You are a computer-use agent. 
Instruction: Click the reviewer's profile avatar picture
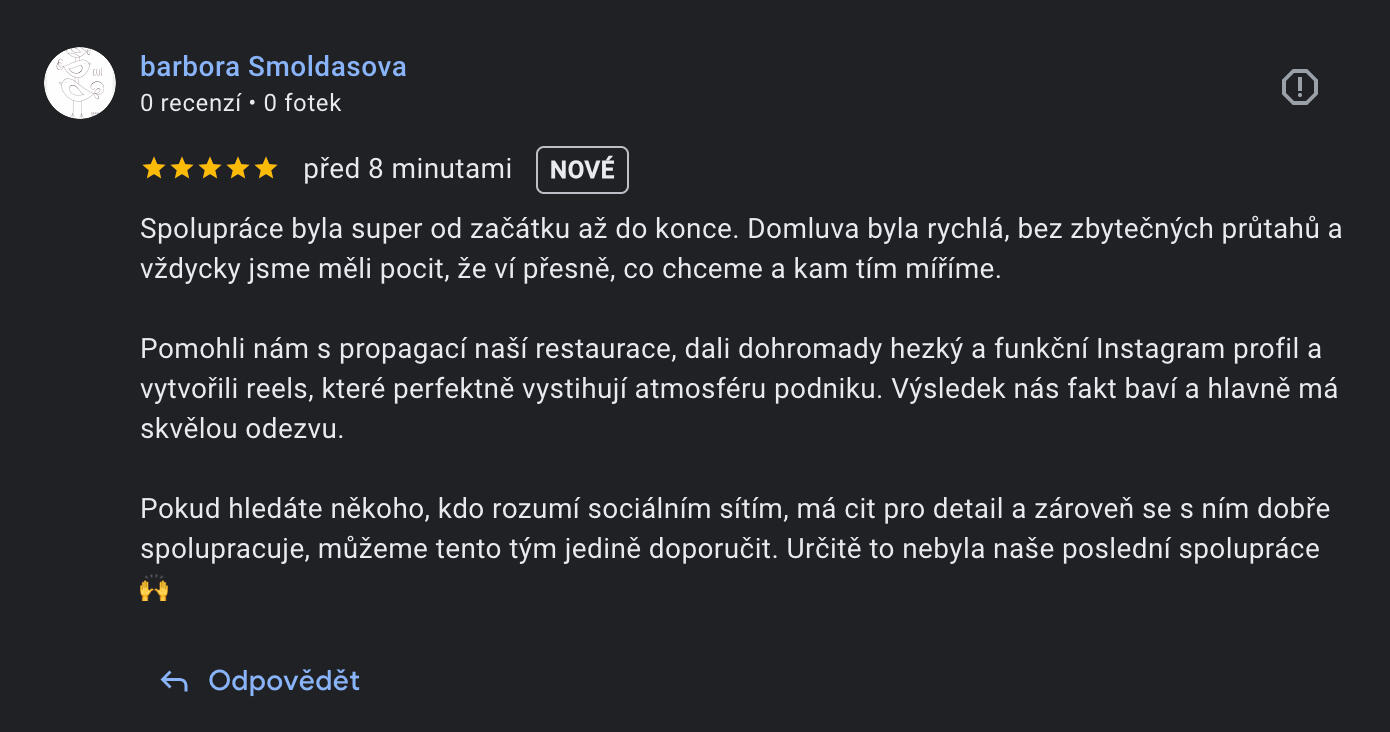[80, 83]
